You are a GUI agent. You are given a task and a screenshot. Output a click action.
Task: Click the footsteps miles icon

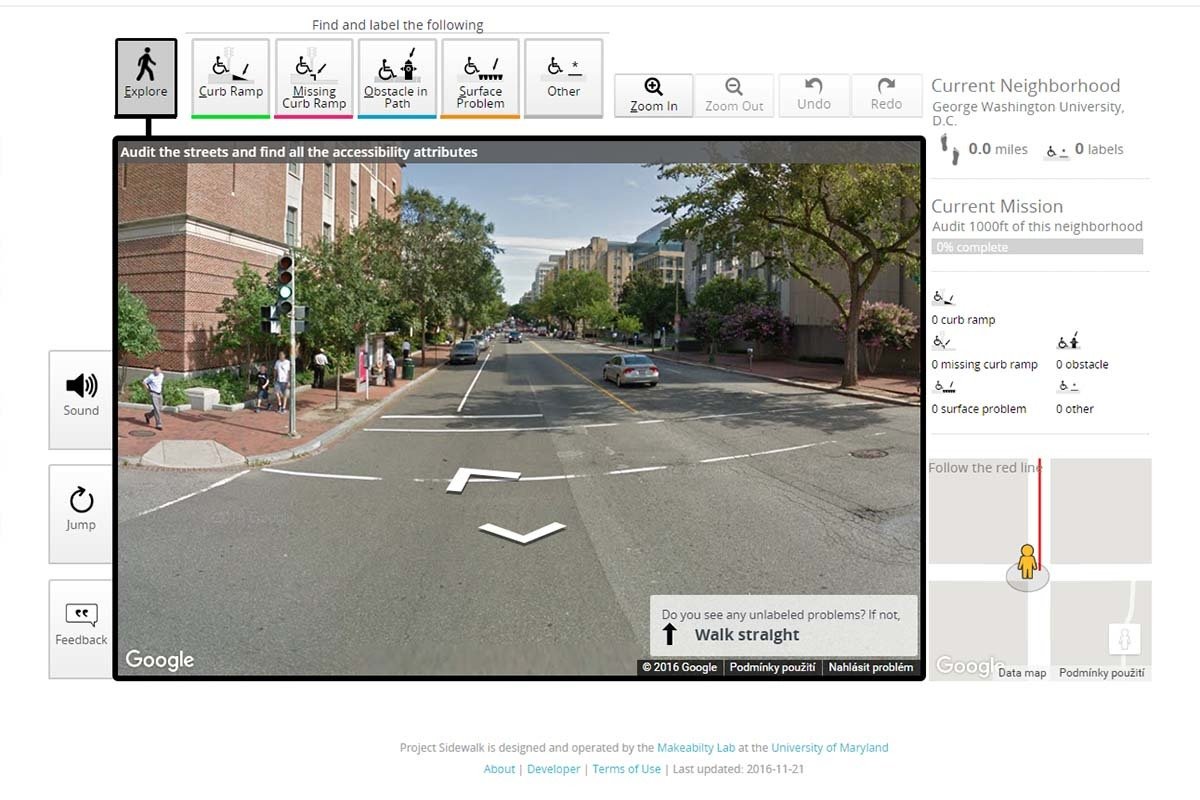point(949,150)
